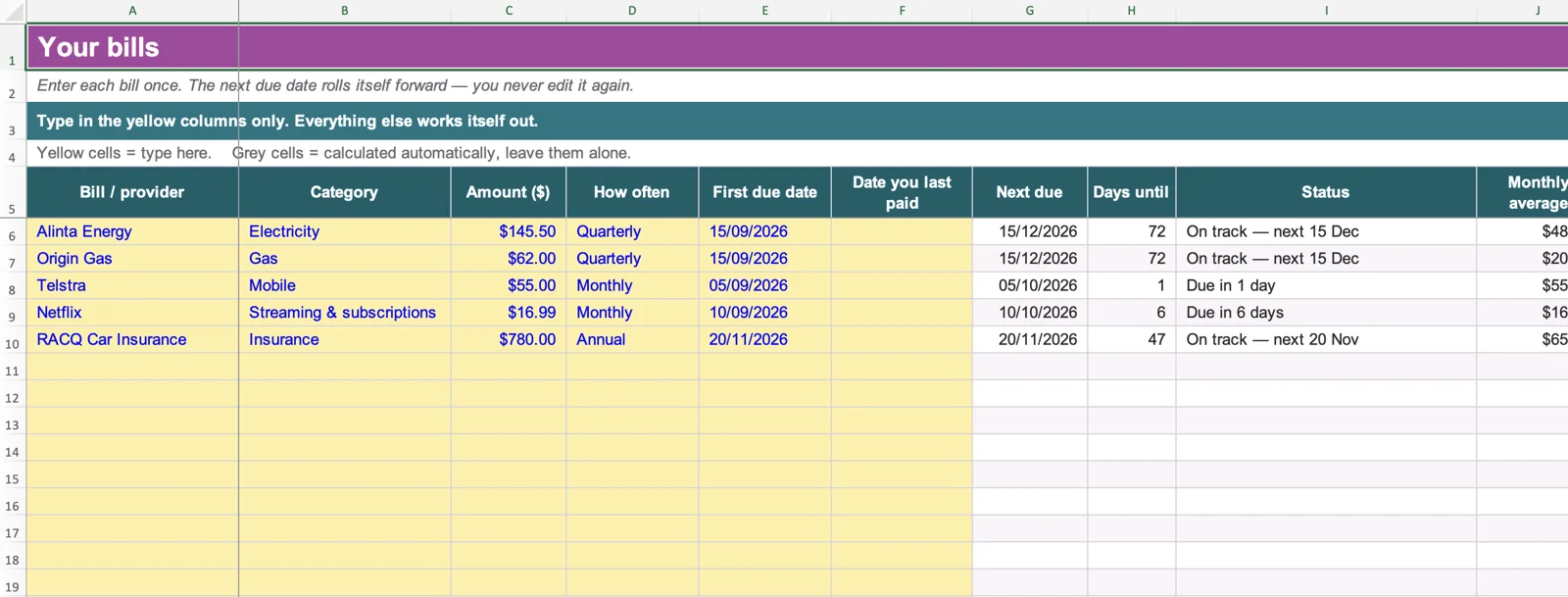
Task: Select the 'Due in 6 days' status
Action: pos(1326,313)
